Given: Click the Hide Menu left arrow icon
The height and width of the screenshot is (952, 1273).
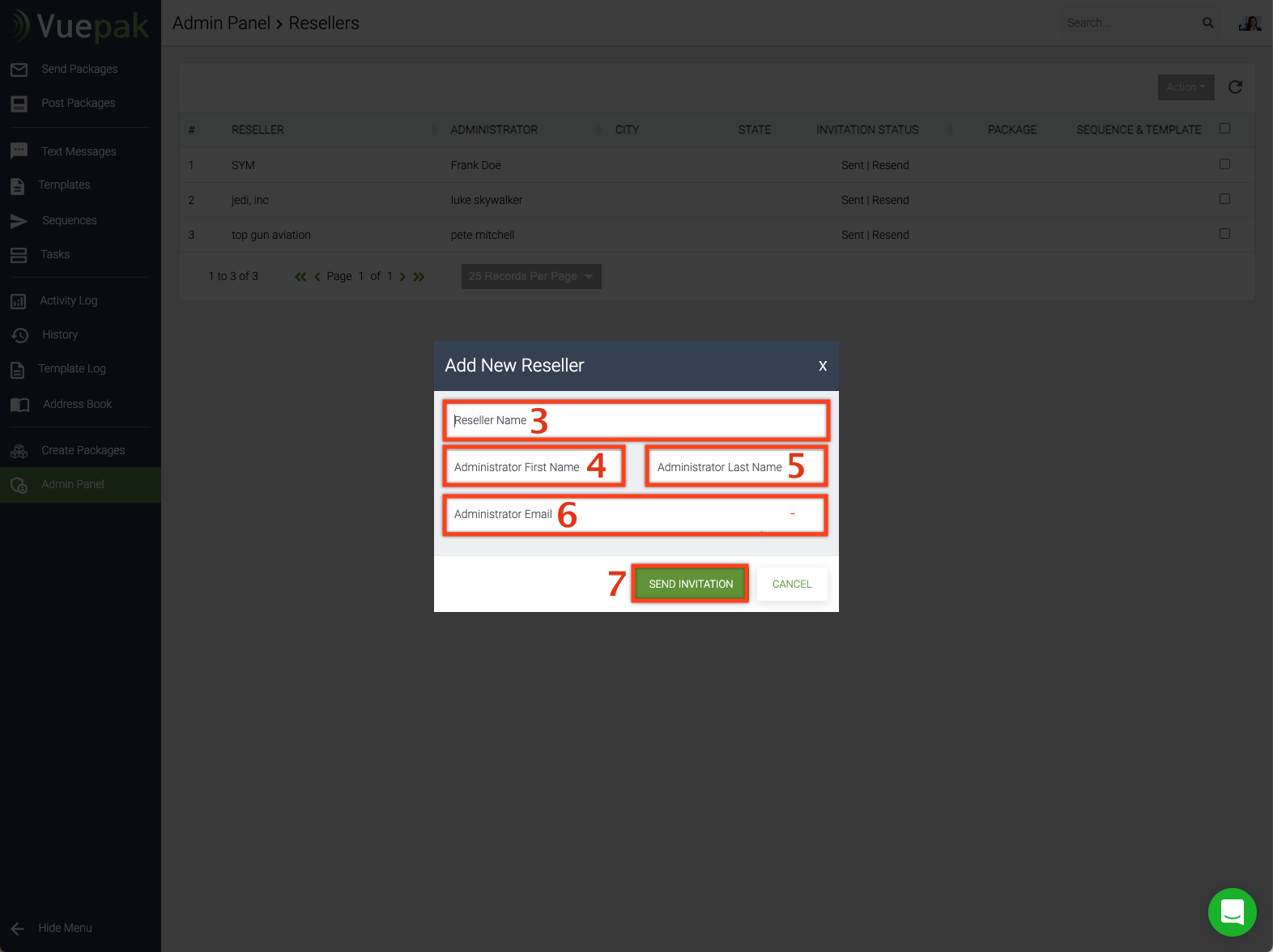Looking at the screenshot, I should coord(18,929).
